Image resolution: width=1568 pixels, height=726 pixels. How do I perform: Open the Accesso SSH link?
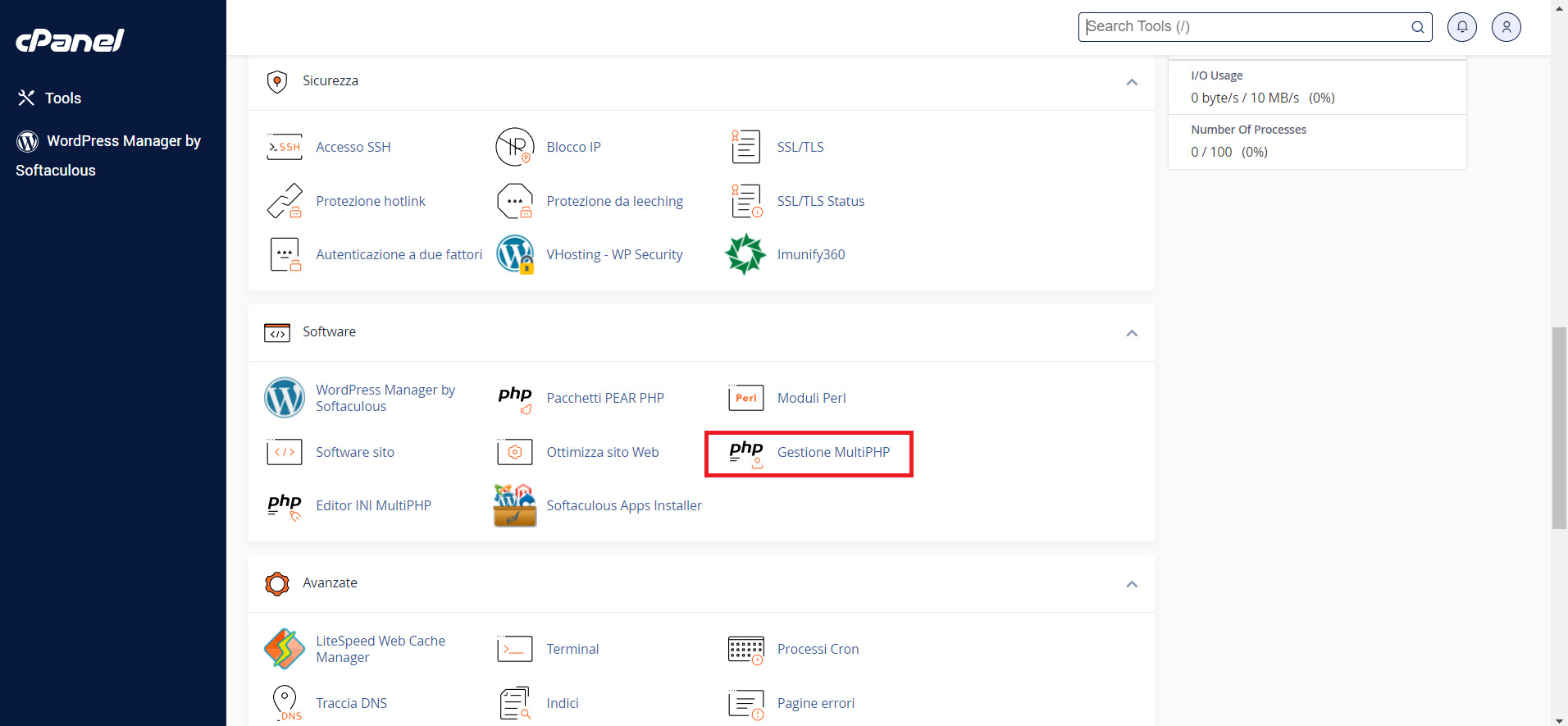coord(353,147)
